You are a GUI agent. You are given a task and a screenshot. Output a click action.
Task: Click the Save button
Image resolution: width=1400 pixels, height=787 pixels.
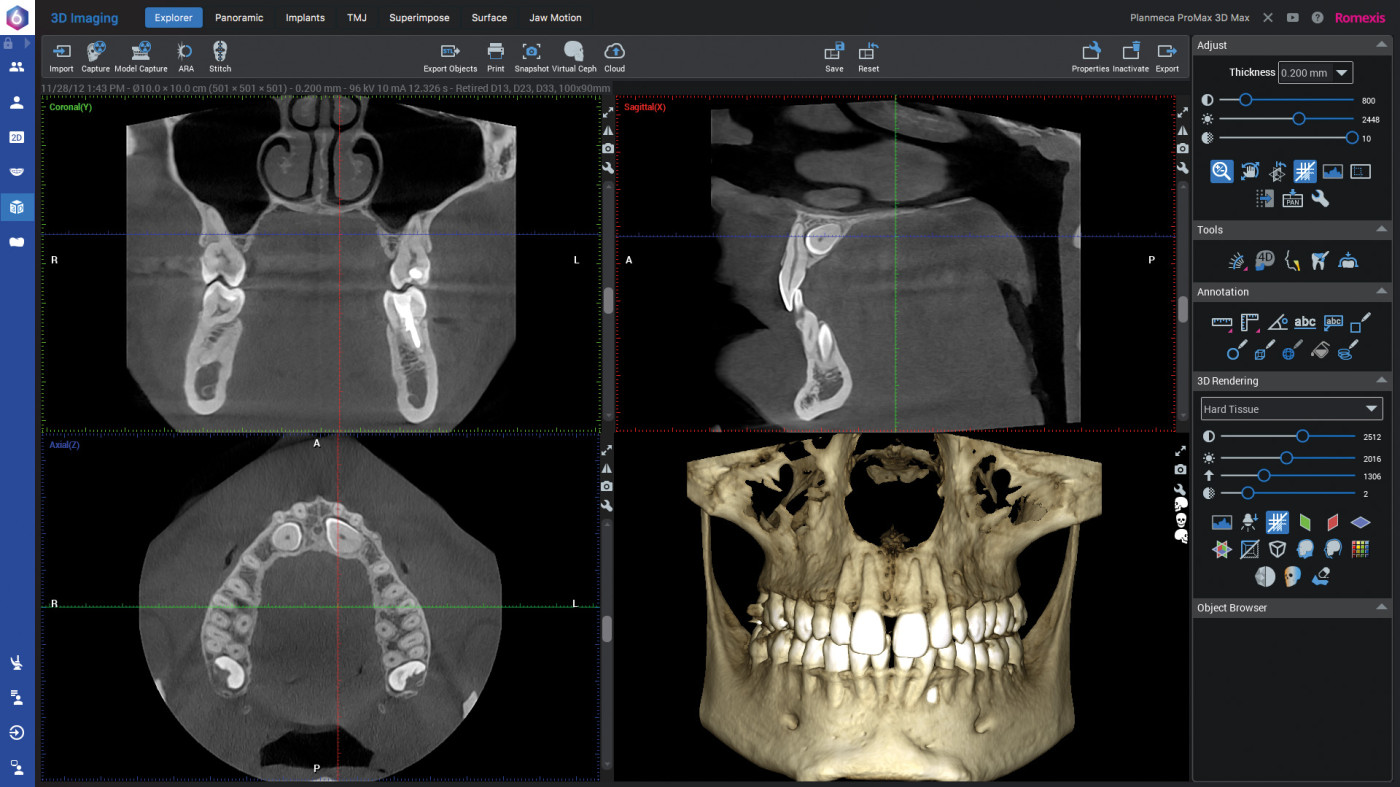[x=834, y=56]
